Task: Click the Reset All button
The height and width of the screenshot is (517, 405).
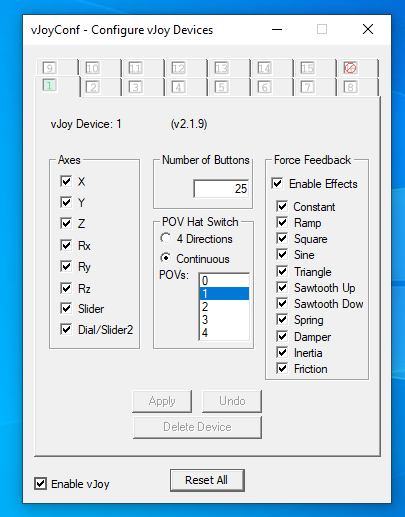Action: pos(207,480)
